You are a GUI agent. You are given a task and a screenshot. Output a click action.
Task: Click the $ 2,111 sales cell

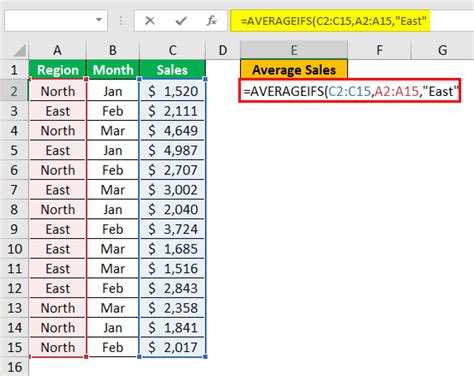click(x=172, y=111)
